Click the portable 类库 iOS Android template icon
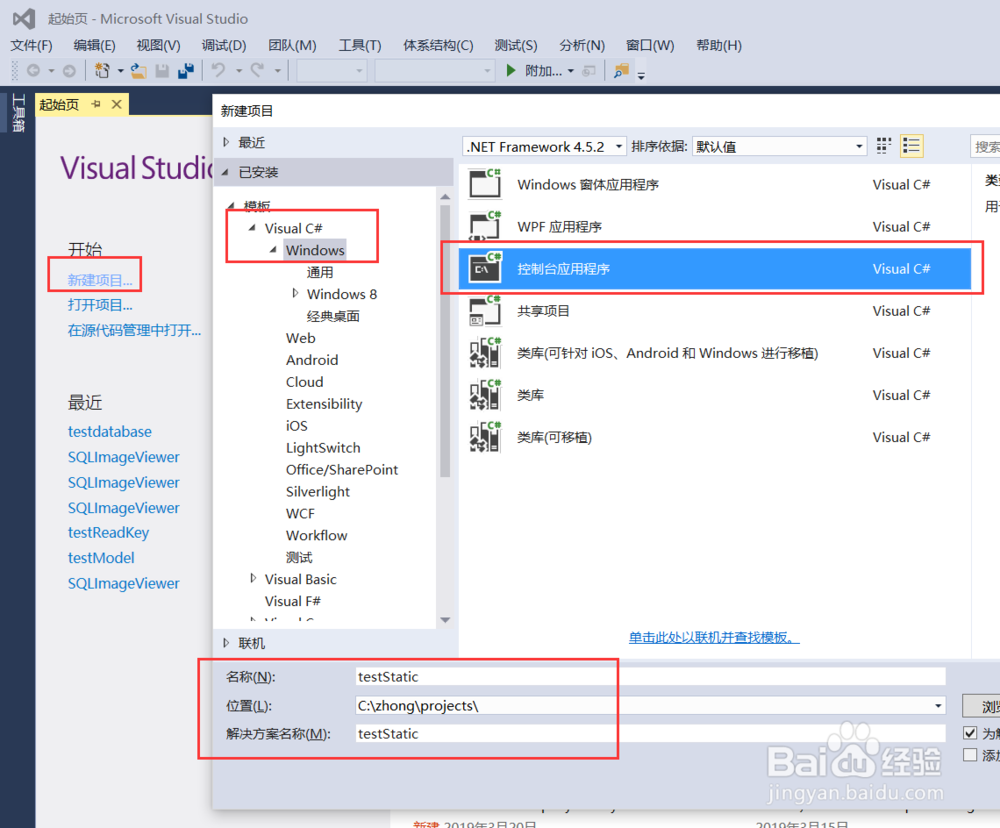The image size is (1000, 828). (x=485, y=353)
